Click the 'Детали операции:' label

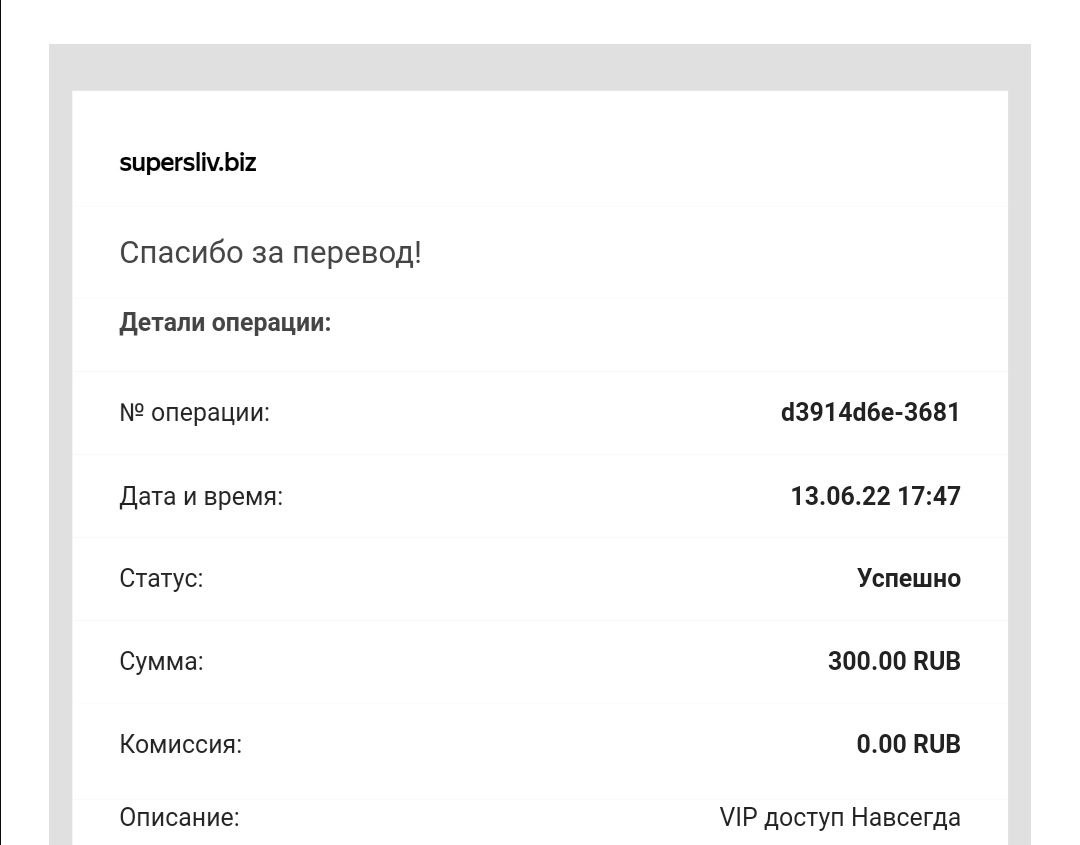point(225,322)
